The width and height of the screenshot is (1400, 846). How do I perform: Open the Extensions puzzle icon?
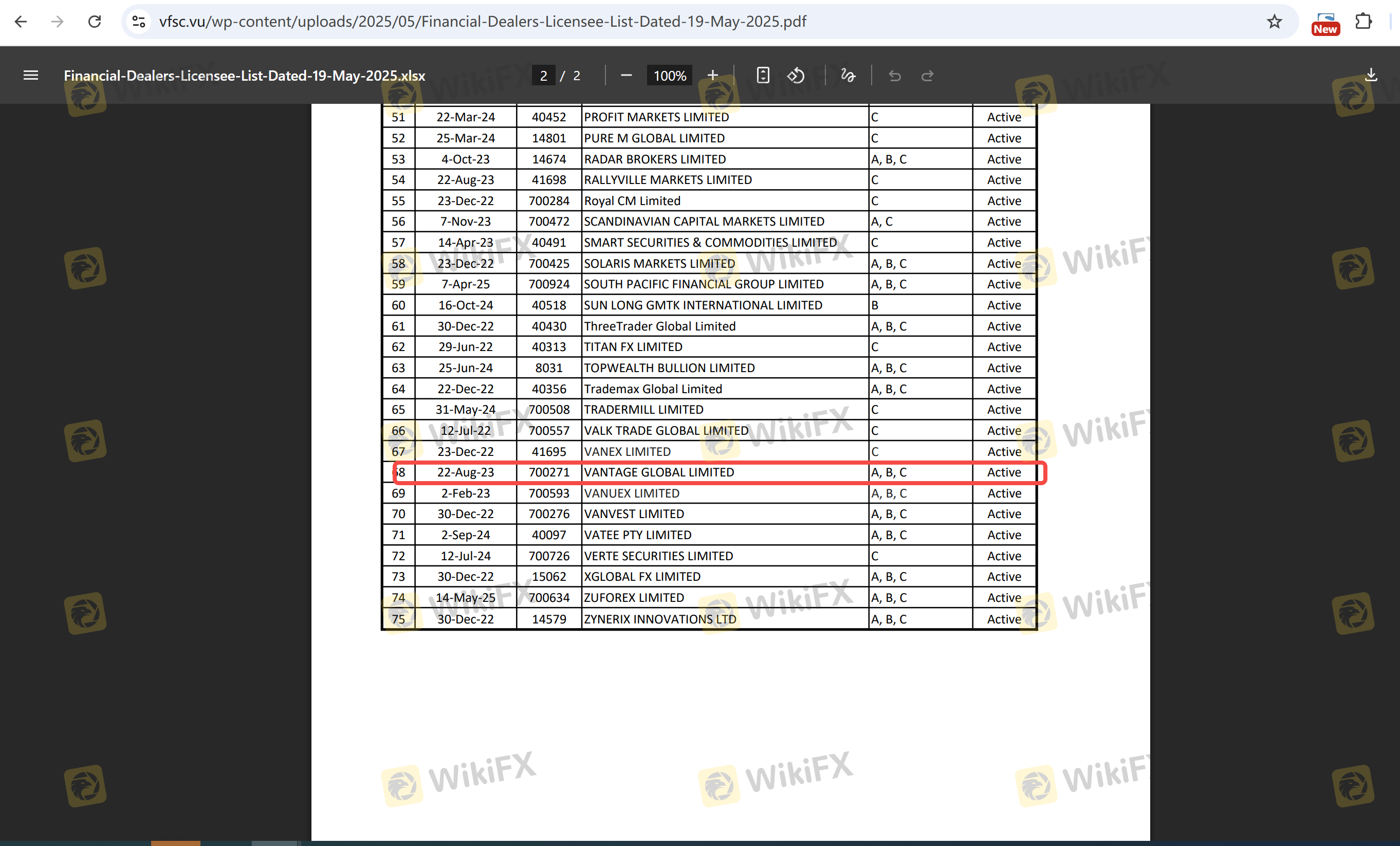(x=1364, y=22)
